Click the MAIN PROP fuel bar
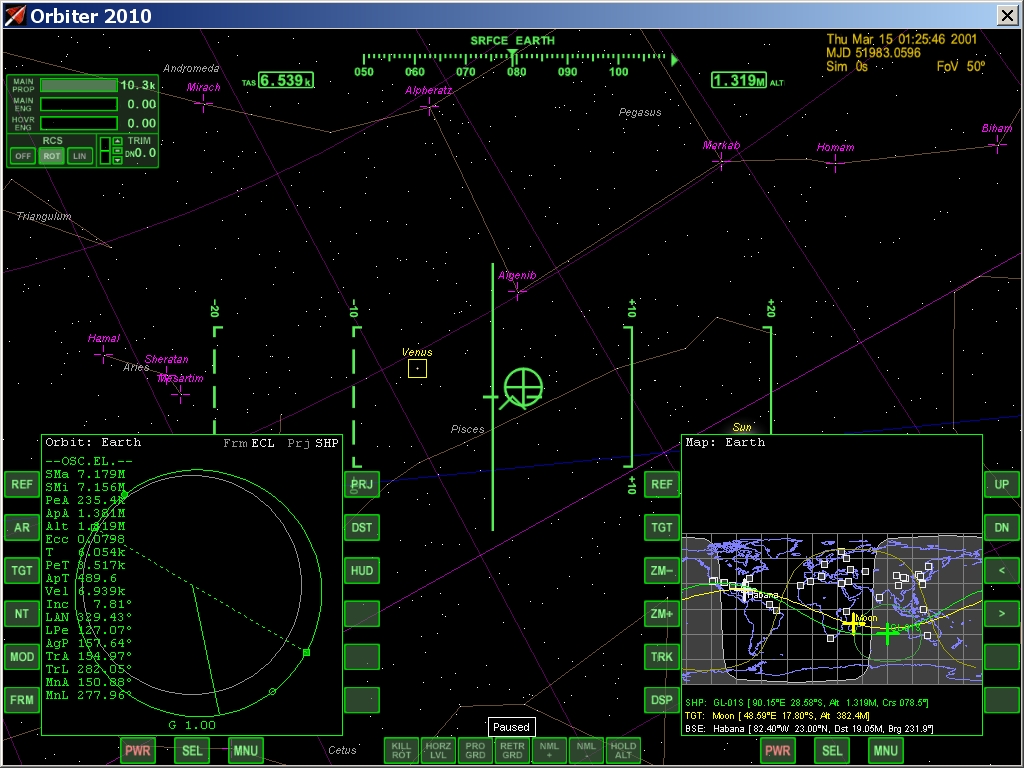 point(79,85)
